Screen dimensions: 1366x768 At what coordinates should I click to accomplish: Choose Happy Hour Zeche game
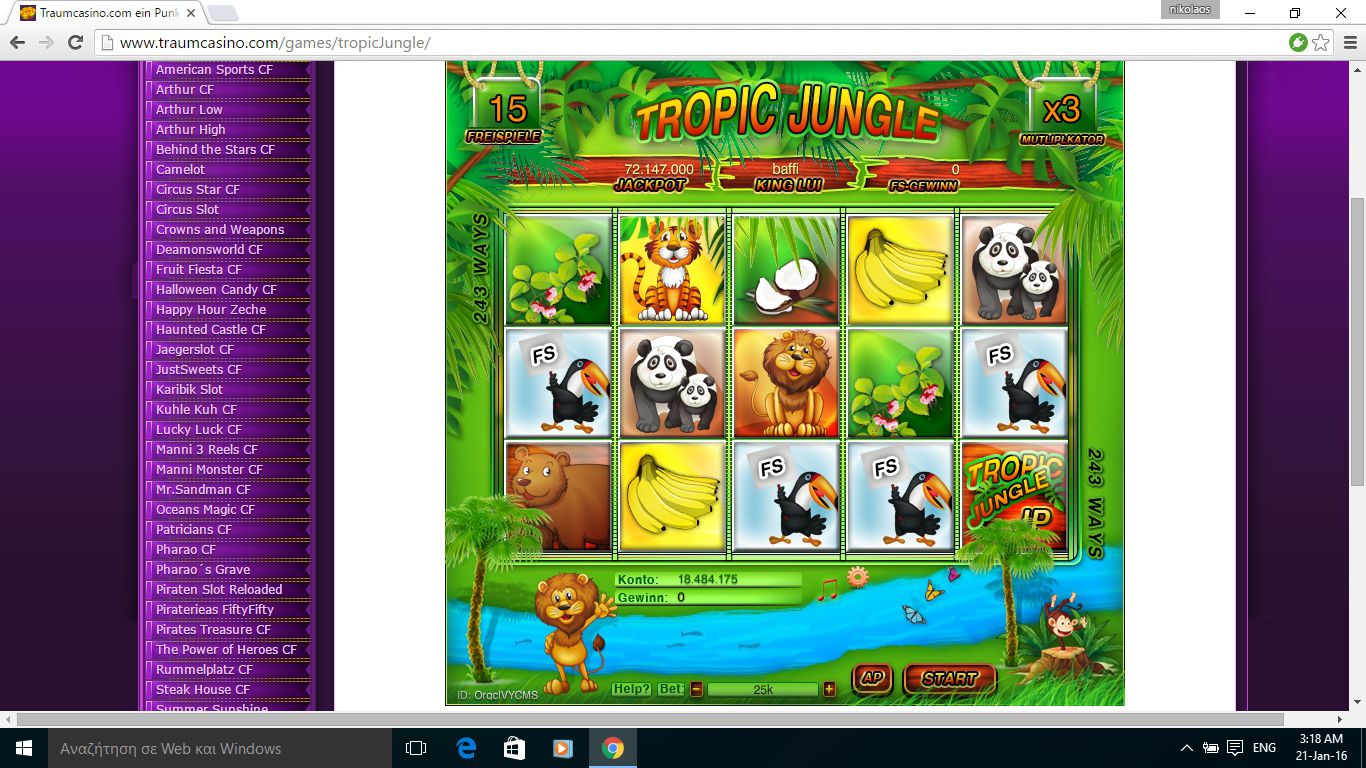point(211,309)
